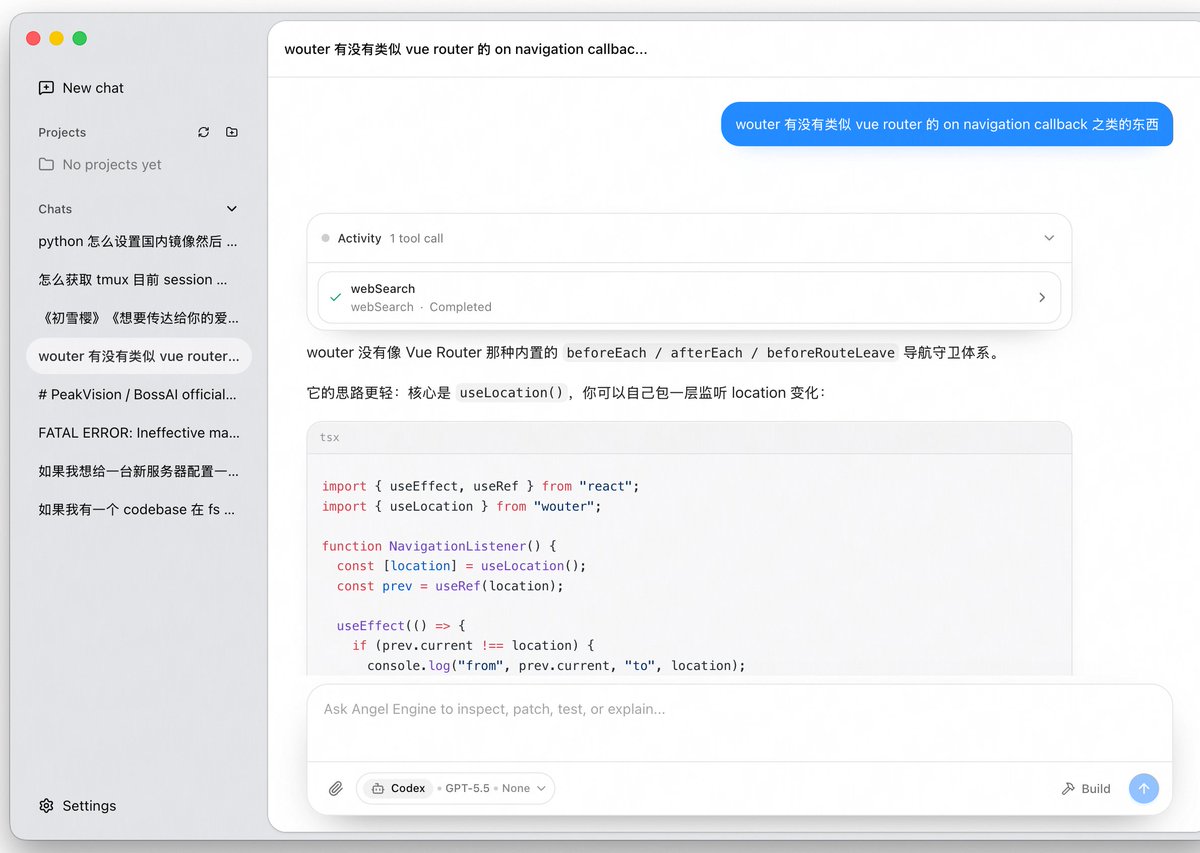Click the 'useLocation()' inline code
Image resolution: width=1200 pixels, height=853 pixels.
coord(512,393)
